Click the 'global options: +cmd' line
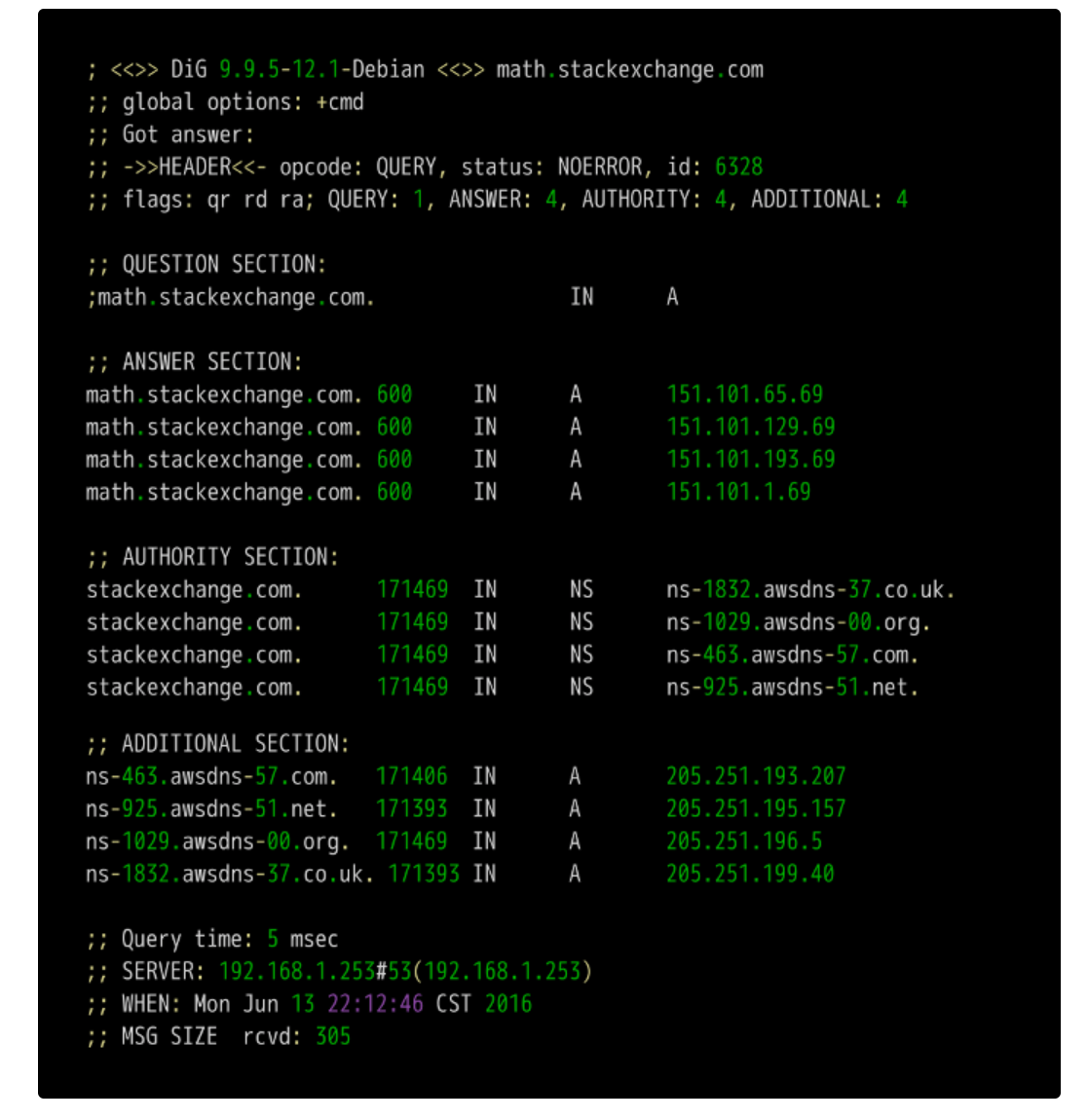Viewport: 1088px width, 1120px height. (225, 102)
